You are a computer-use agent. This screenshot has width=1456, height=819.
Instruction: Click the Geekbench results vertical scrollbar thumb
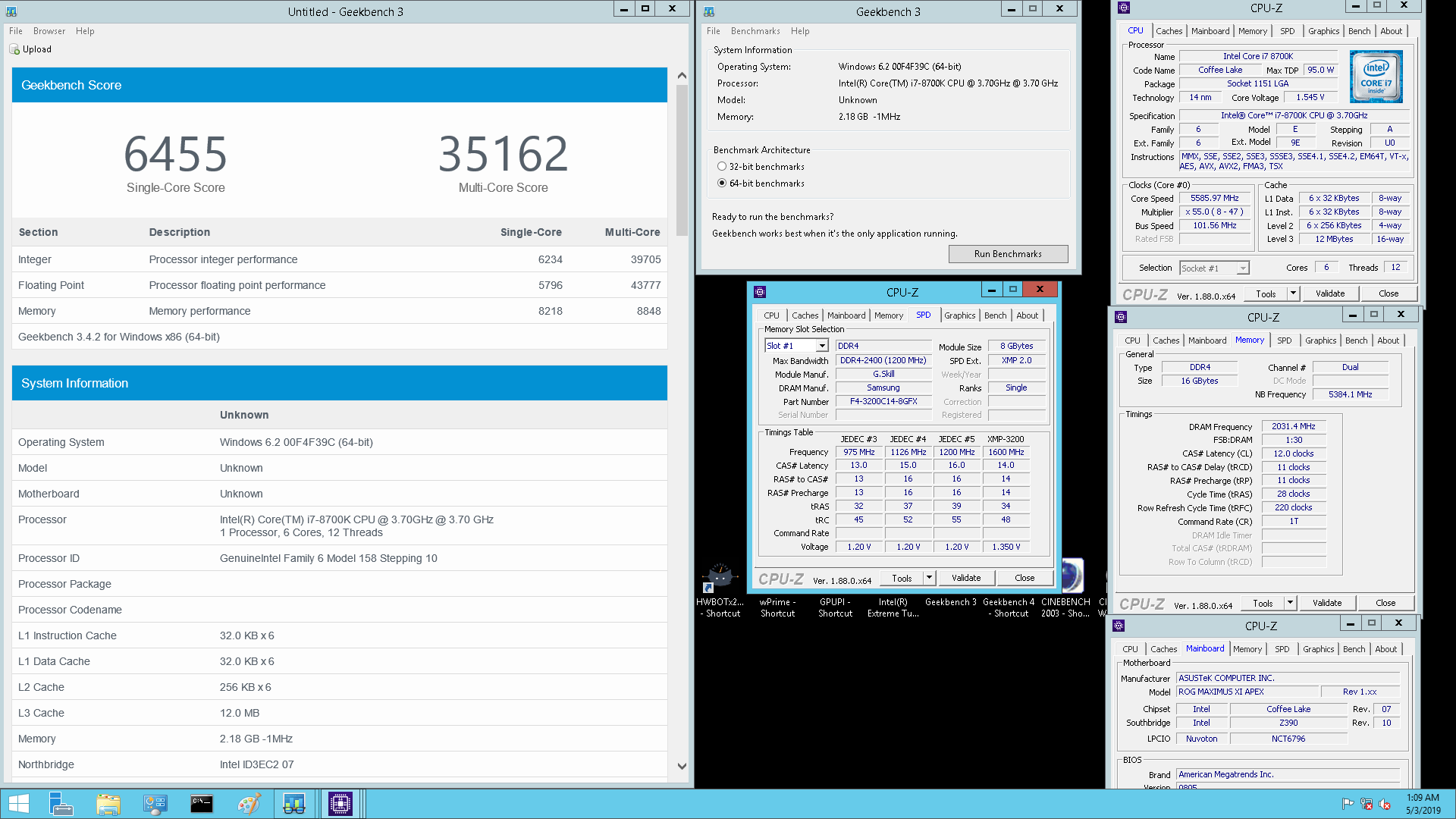click(x=682, y=158)
